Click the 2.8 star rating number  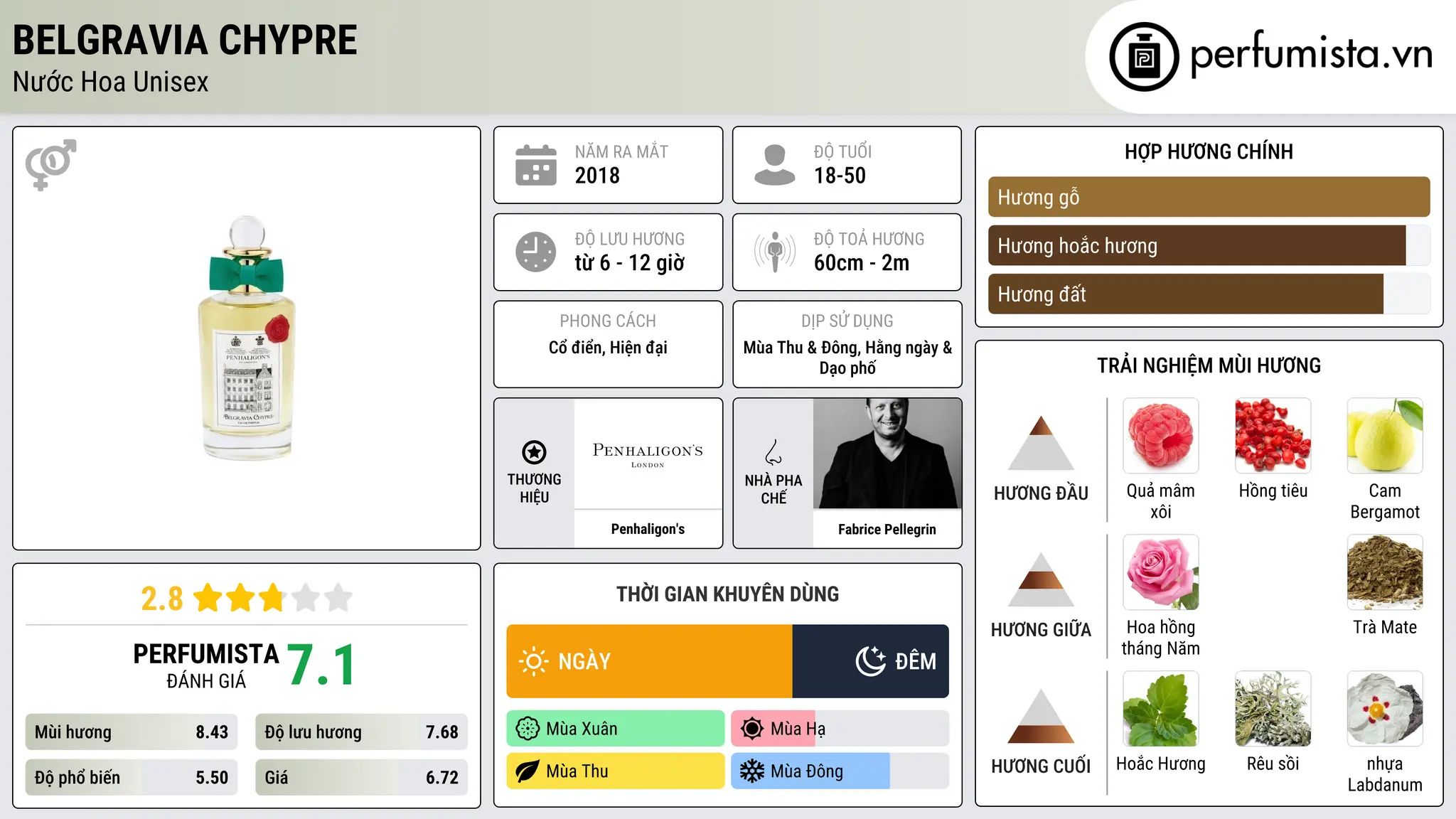point(162,599)
